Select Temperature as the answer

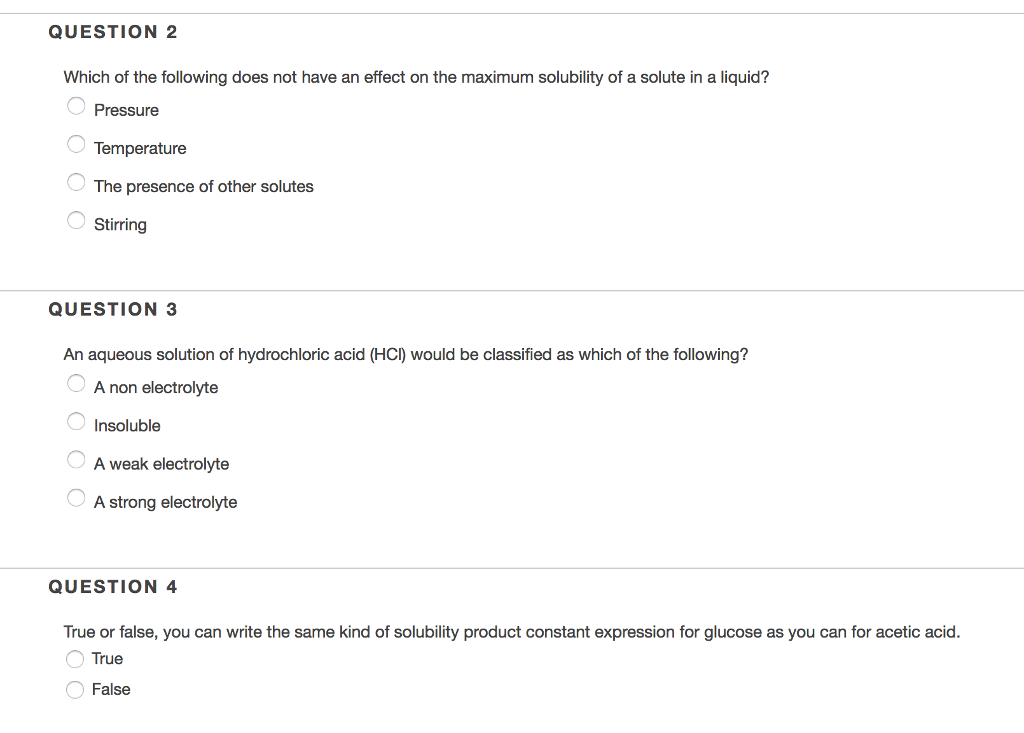pyautogui.click(x=76, y=143)
